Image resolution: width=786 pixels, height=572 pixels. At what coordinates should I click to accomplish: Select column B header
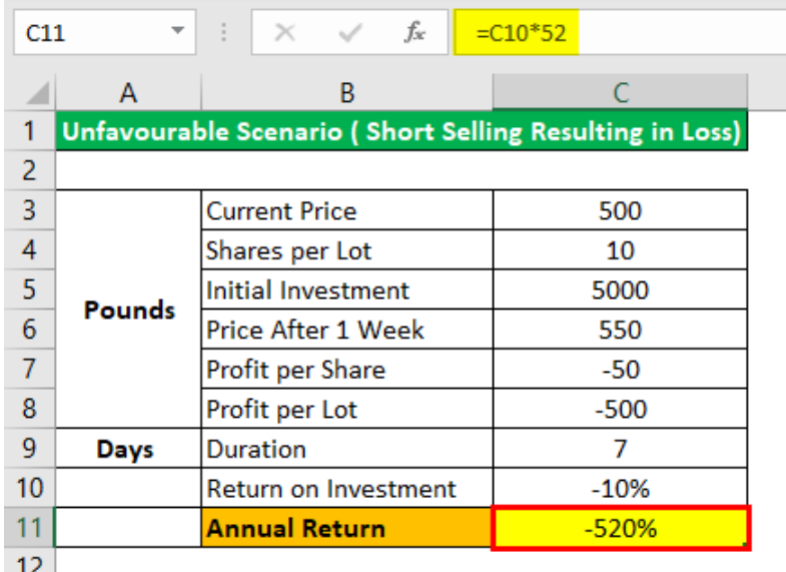point(347,93)
